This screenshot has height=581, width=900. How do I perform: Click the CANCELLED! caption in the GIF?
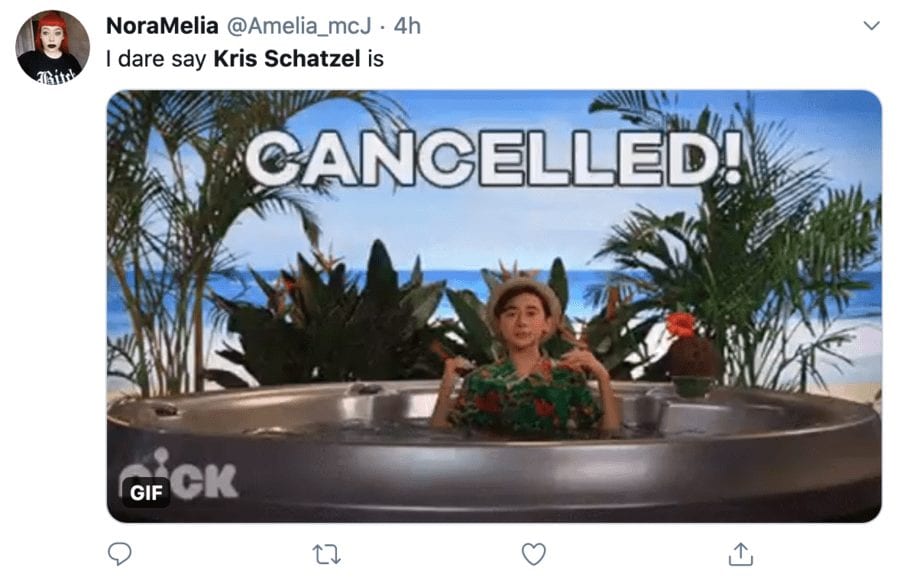click(495, 157)
